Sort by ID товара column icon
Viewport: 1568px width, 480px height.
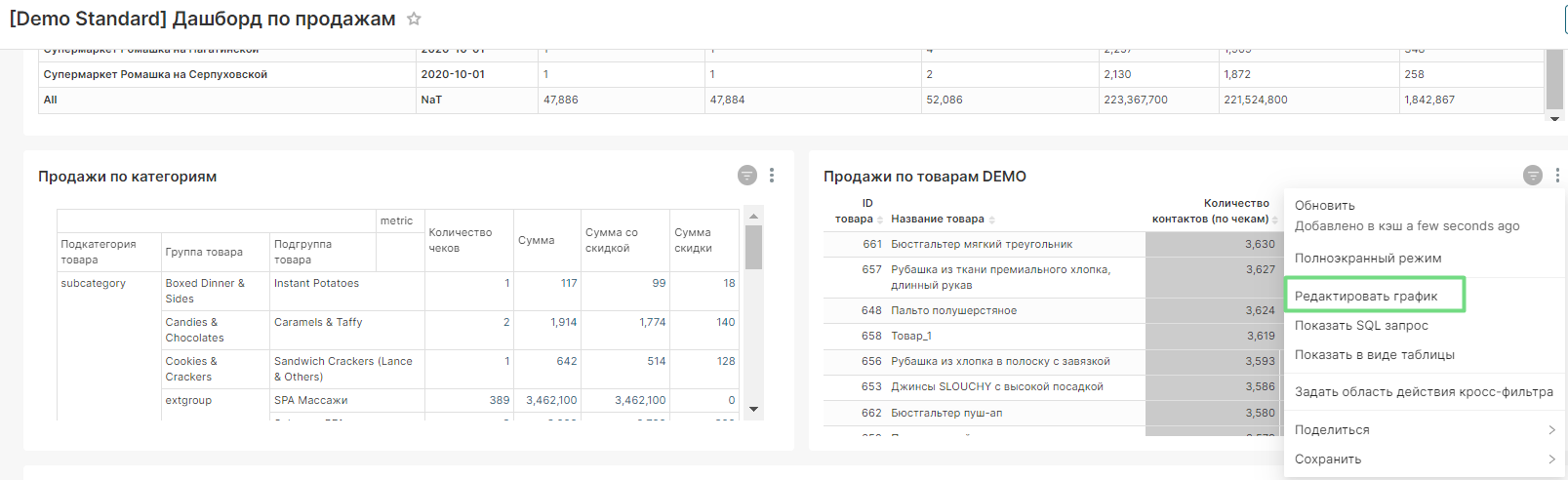click(880, 220)
